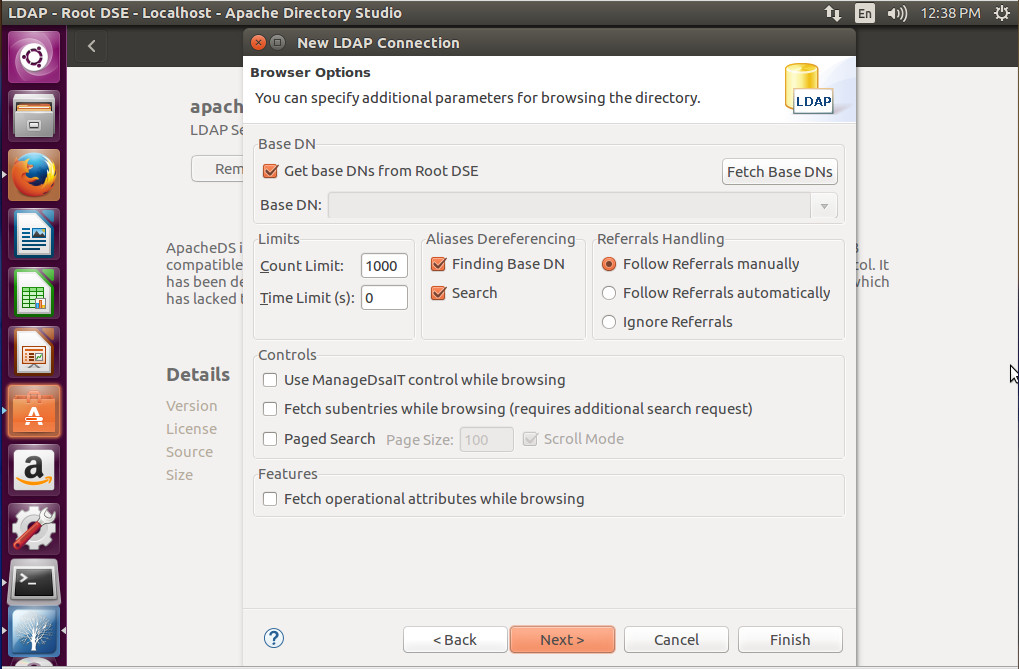1019x669 pixels.
Task: Enable Paged Search checkbox
Action: [270, 439]
